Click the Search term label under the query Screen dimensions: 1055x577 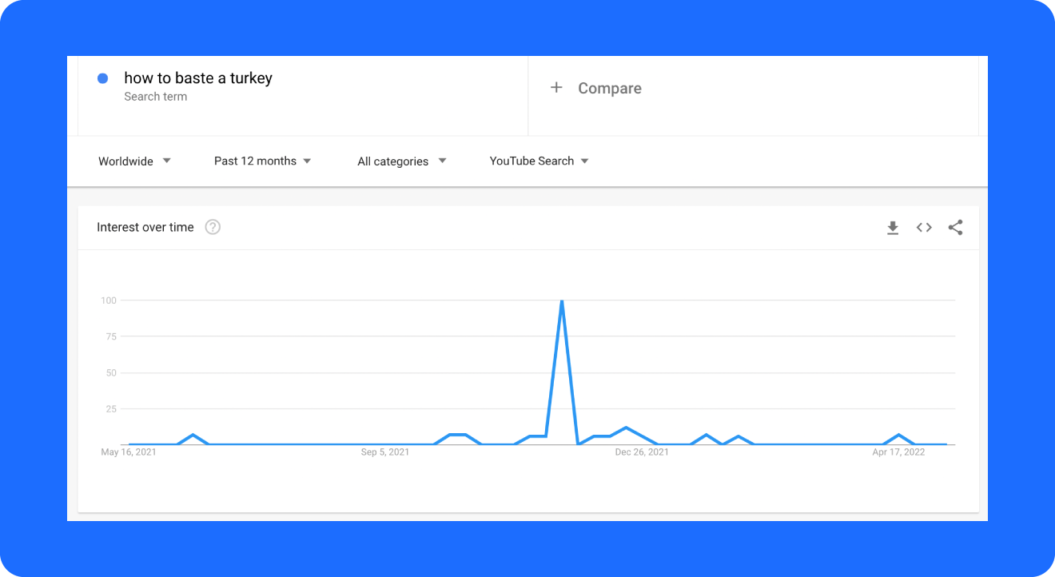pyautogui.click(x=156, y=96)
